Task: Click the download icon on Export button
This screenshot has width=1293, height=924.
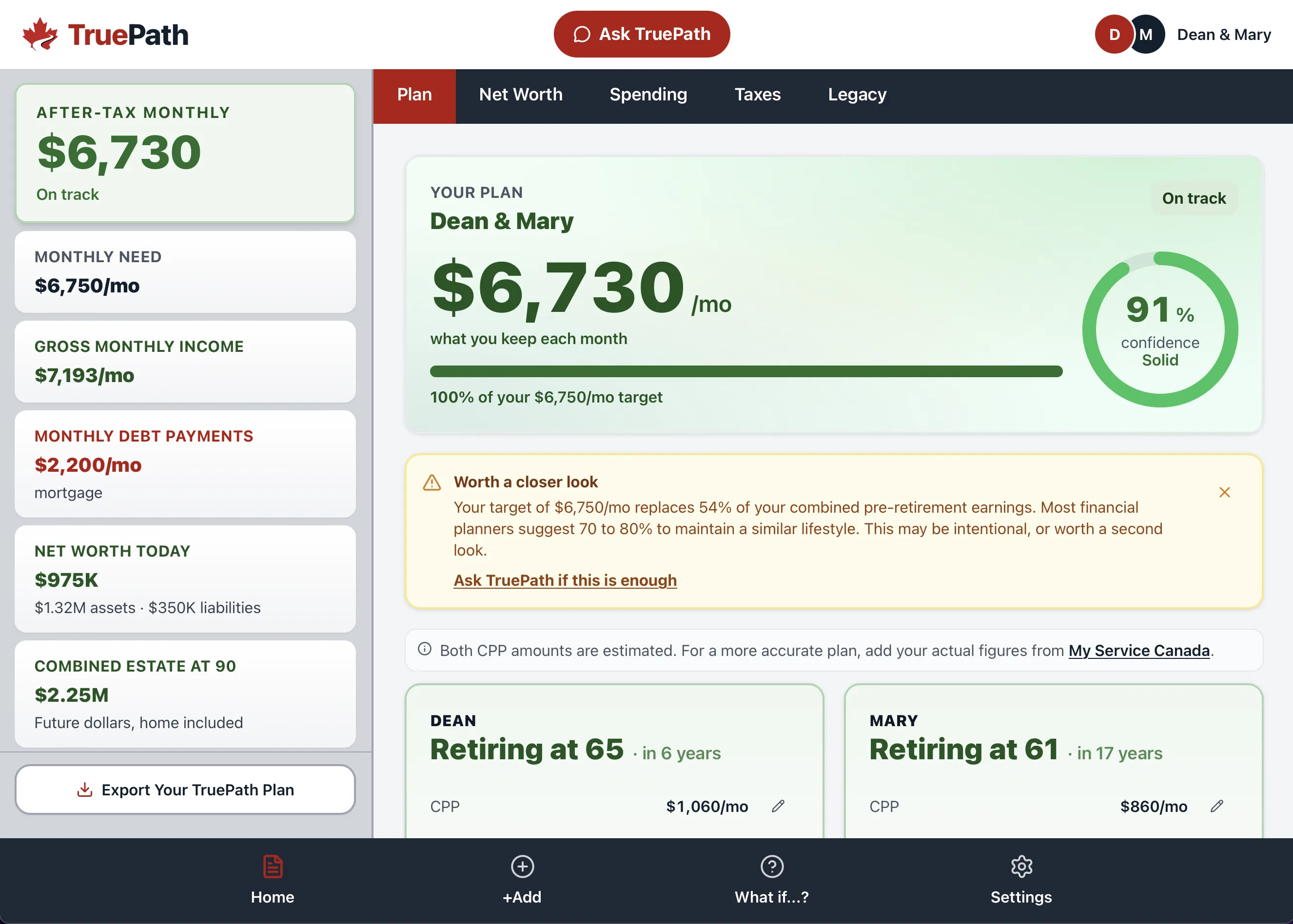Action: click(85, 789)
